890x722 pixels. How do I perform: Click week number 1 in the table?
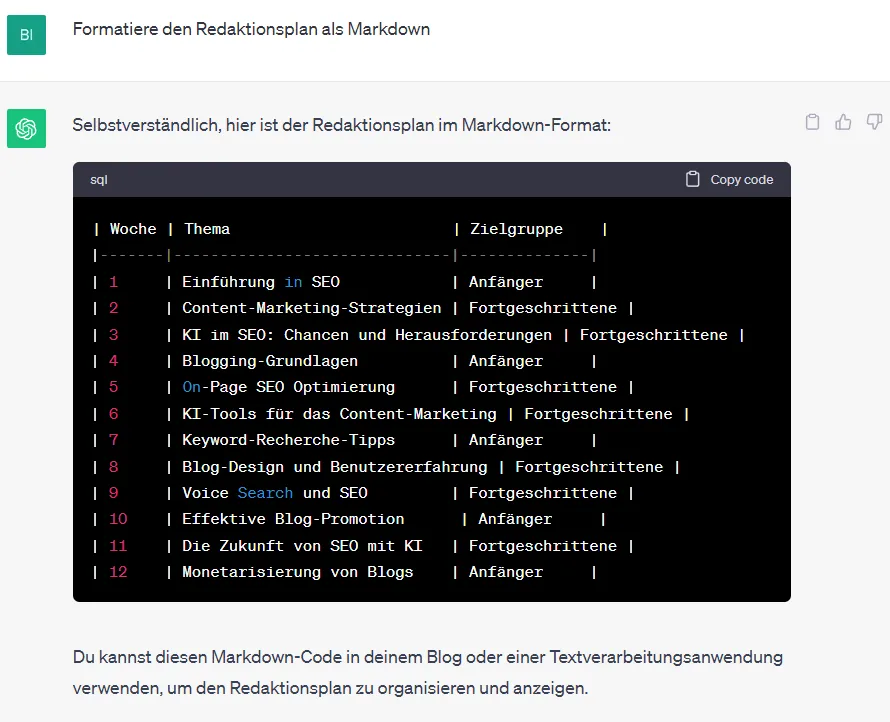[x=114, y=282]
